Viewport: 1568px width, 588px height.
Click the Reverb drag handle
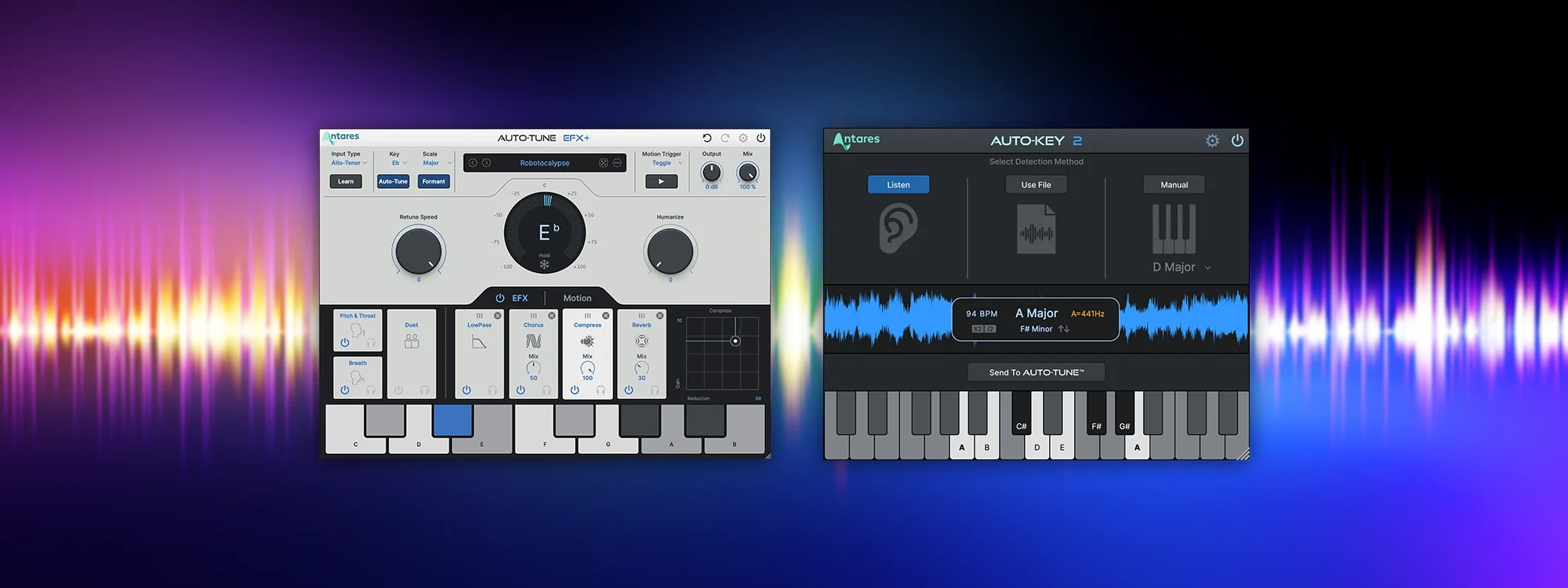pos(641,315)
